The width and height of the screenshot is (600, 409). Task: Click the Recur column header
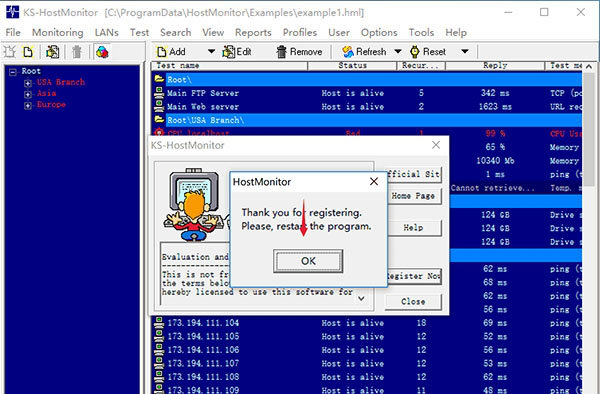[421, 66]
